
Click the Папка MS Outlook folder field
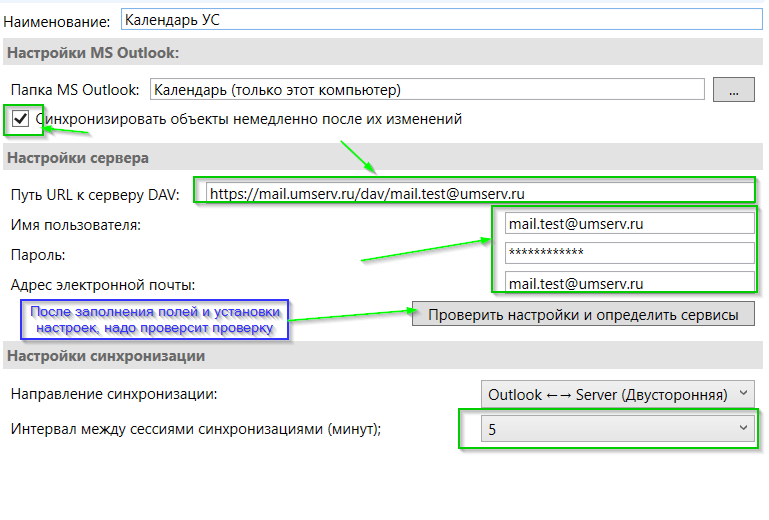click(427, 90)
